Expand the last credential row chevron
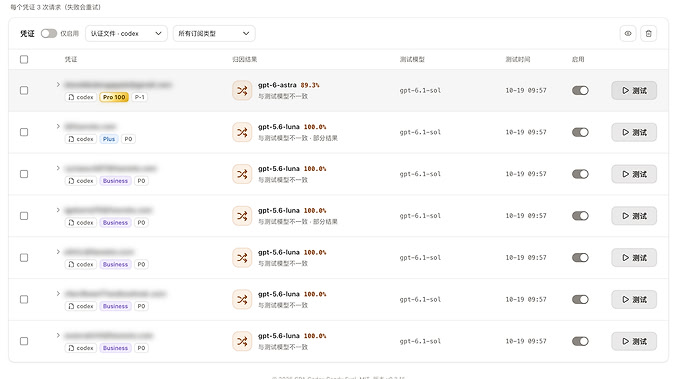The image size is (690, 379). click(58, 335)
